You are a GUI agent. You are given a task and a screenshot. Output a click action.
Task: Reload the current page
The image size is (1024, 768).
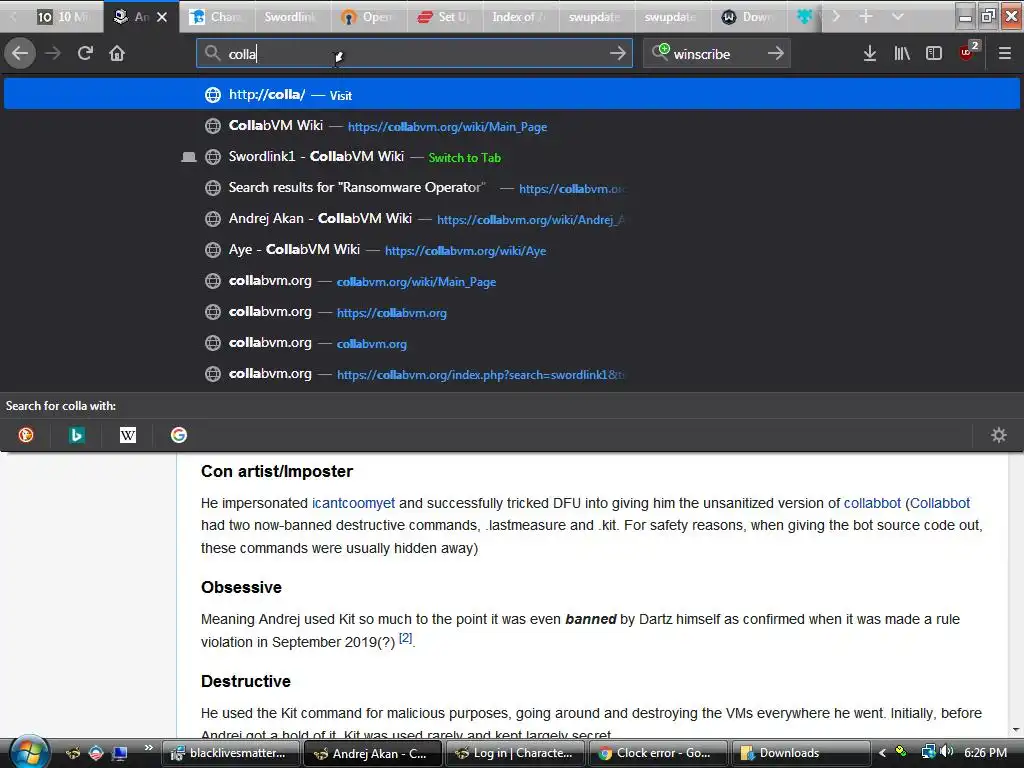(x=85, y=53)
